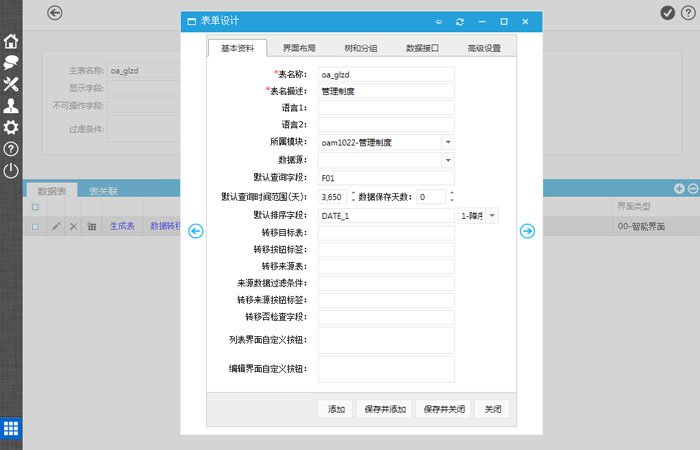Select the 数据表 tab in background
700x450 pixels.
[52, 191]
